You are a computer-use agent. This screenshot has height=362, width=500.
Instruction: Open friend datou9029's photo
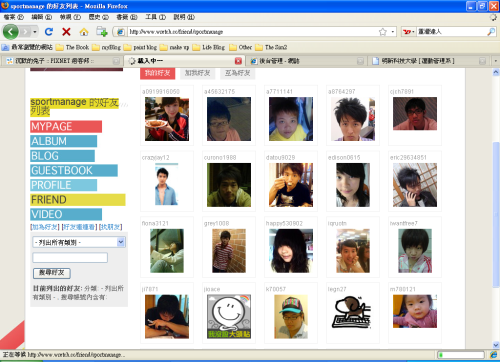(x=291, y=185)
